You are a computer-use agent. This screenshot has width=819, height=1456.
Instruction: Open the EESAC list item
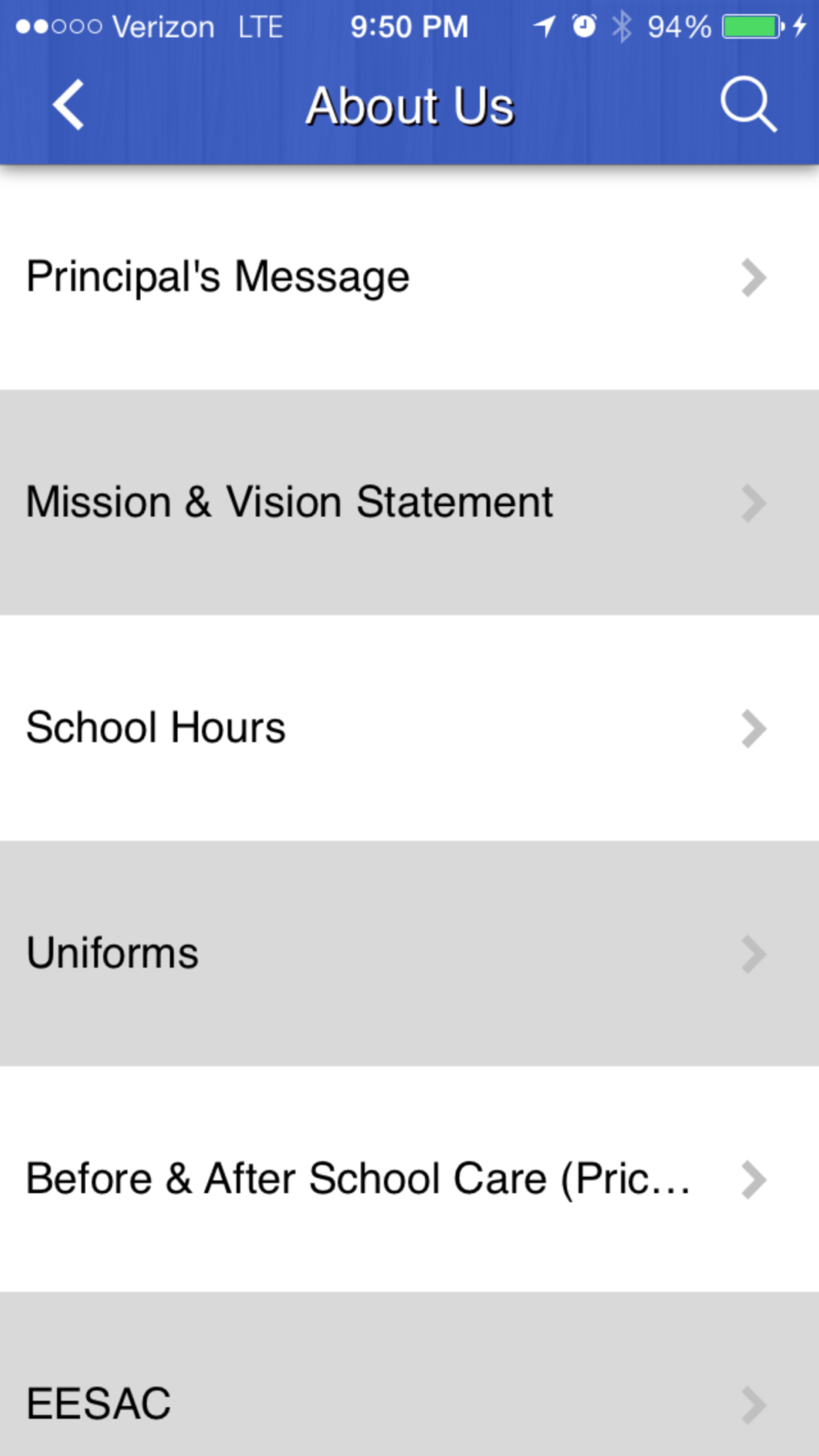pos(409,1375)
